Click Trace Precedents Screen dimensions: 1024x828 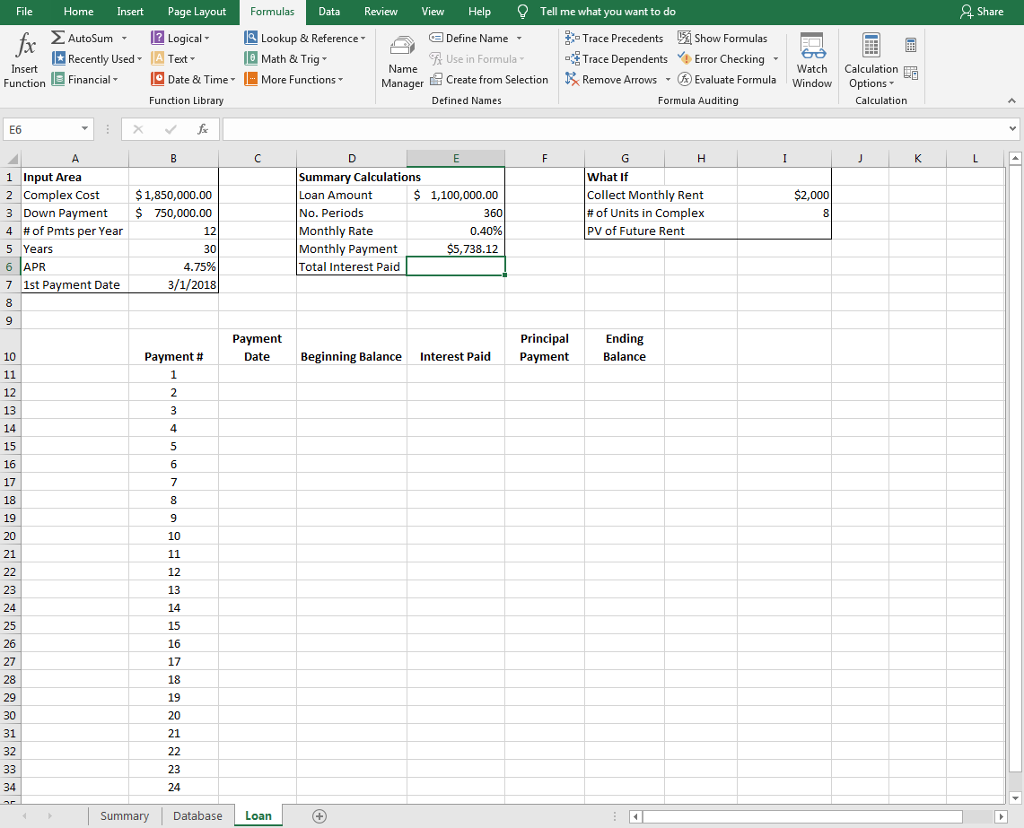point(614,38)
